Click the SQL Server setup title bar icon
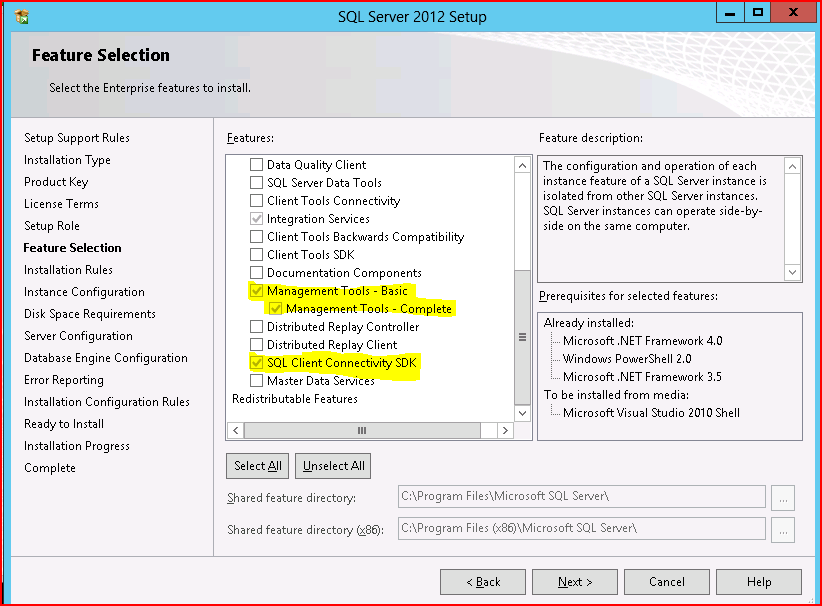This screenshot has width=822, height=606. click(x=21, y=17)
